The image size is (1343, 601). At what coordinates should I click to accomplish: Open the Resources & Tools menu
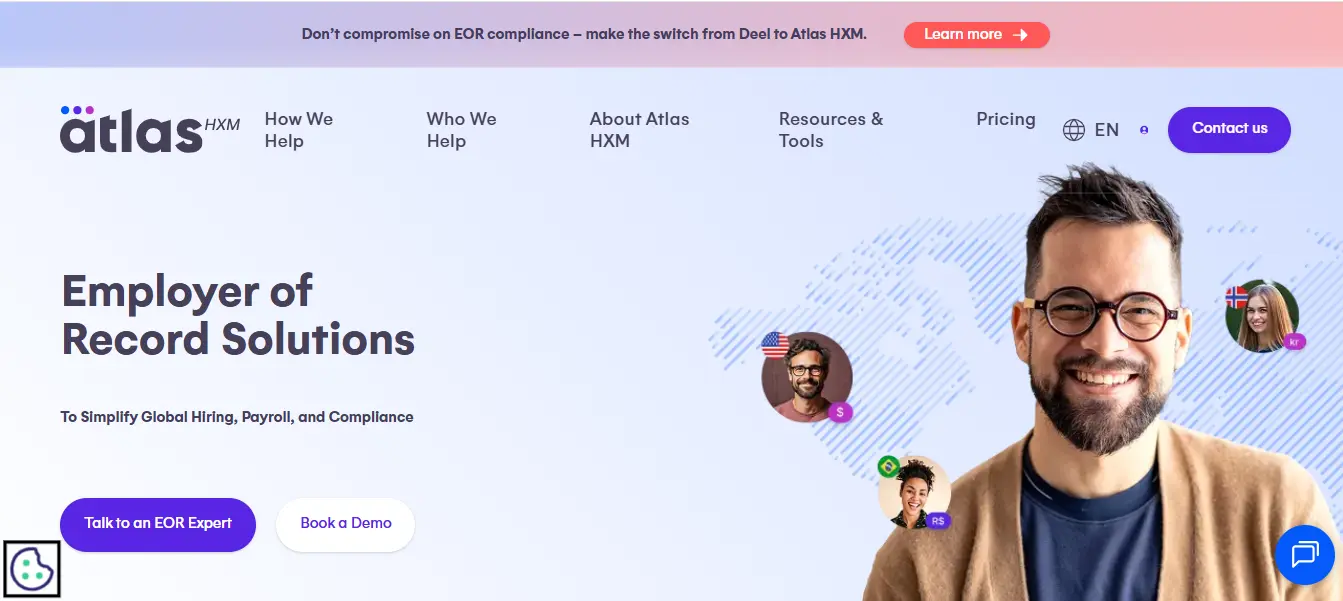[x=830, y=130]
